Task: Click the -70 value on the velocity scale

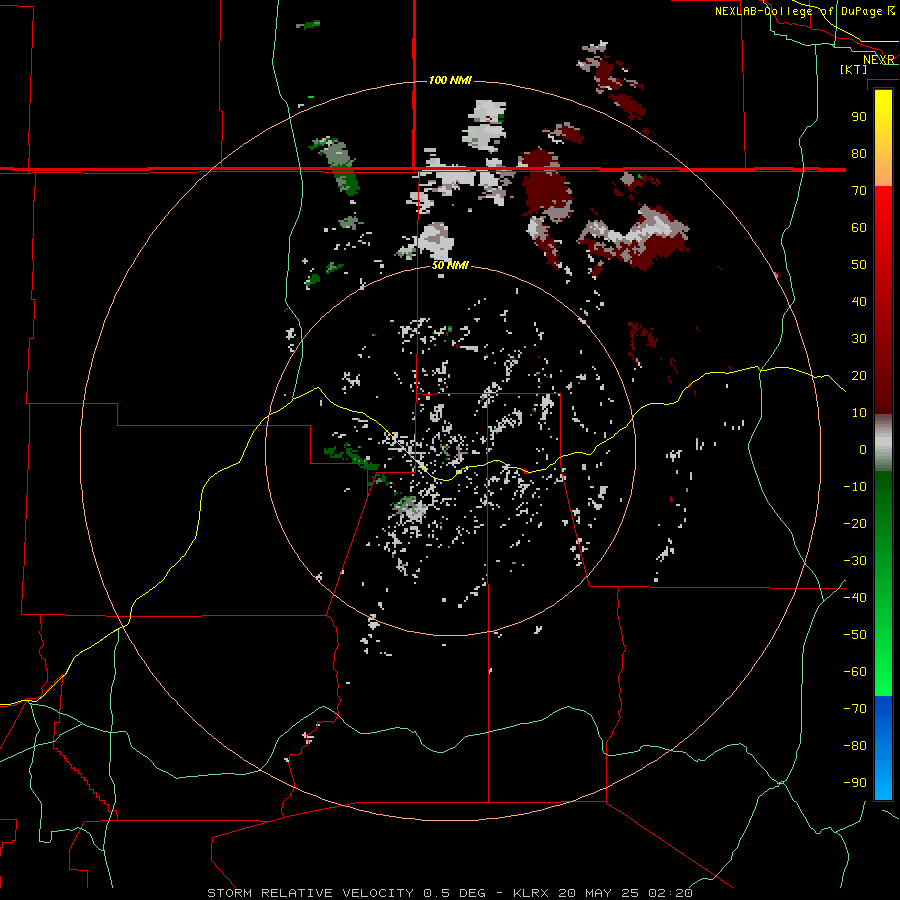Action: click(855, 709)
